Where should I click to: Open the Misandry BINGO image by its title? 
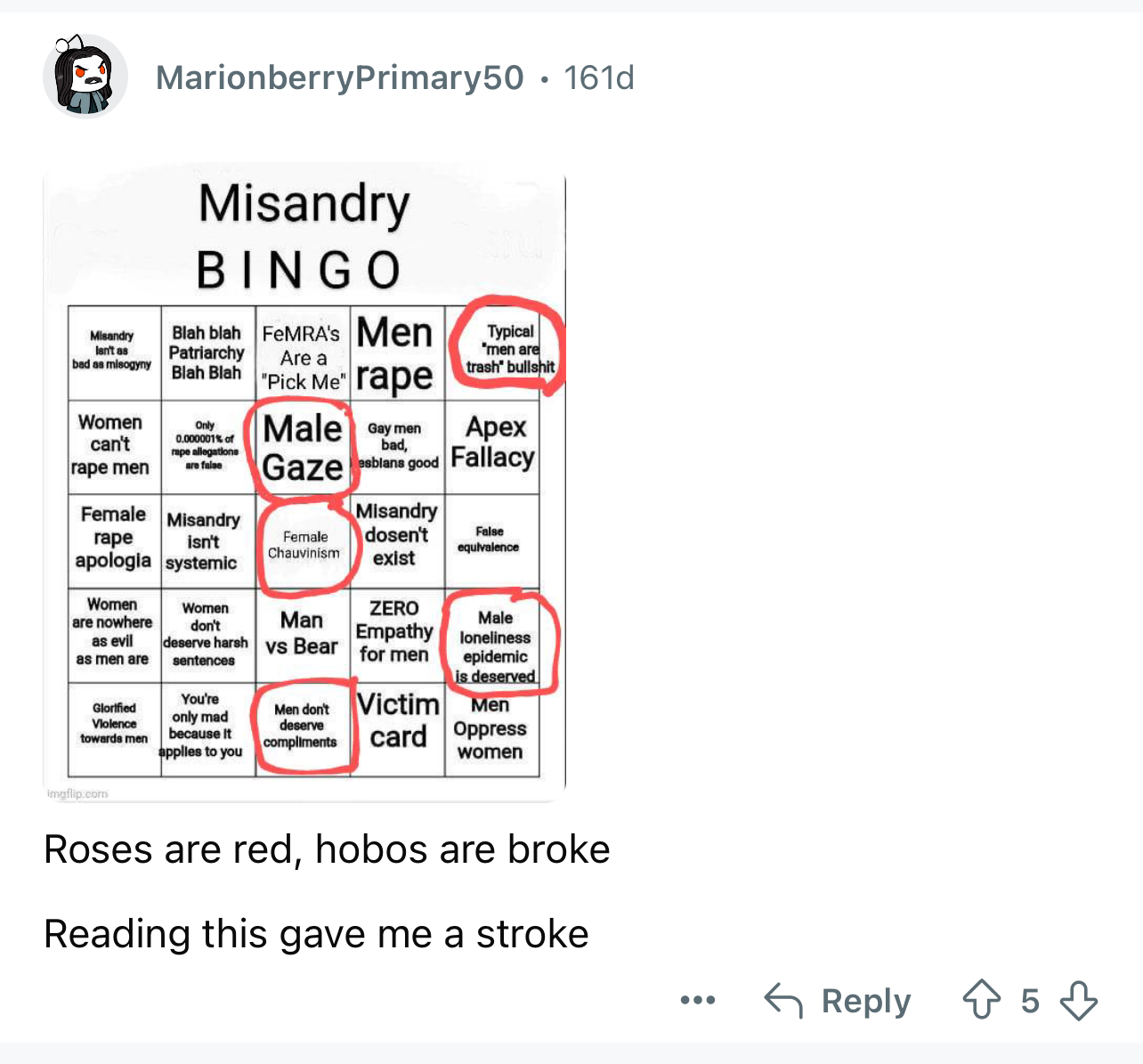click(x=304, y=236)
